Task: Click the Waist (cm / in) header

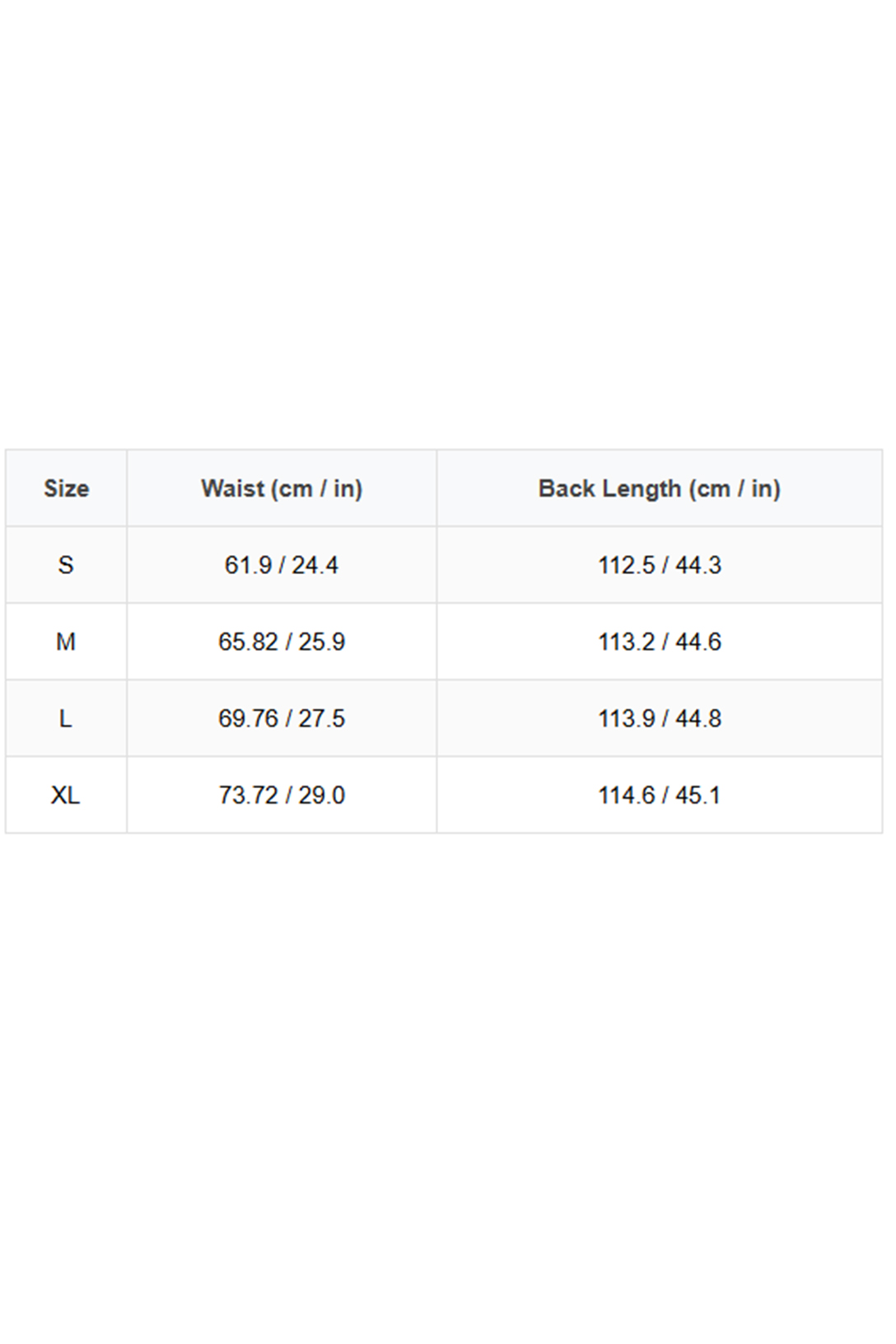Action: coord(282,488)
